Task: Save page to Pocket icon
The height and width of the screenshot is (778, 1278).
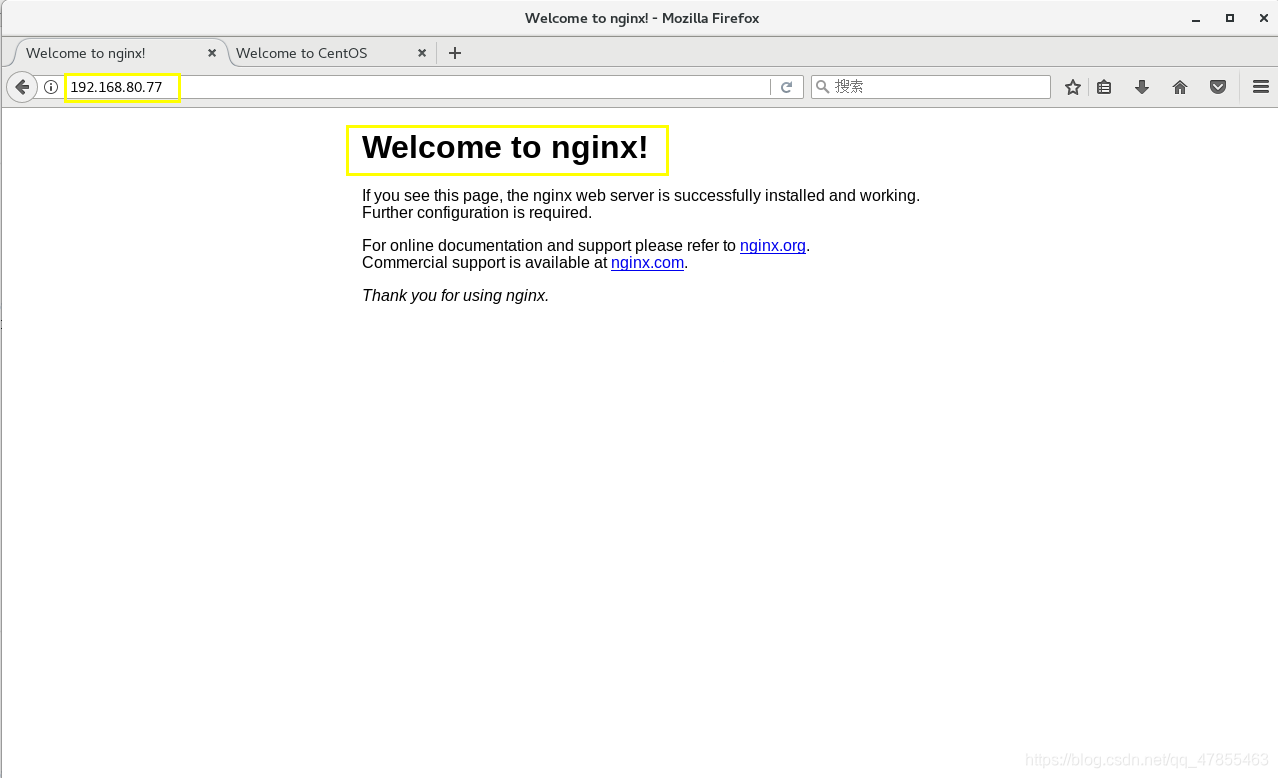Action: coord(1218,87)
